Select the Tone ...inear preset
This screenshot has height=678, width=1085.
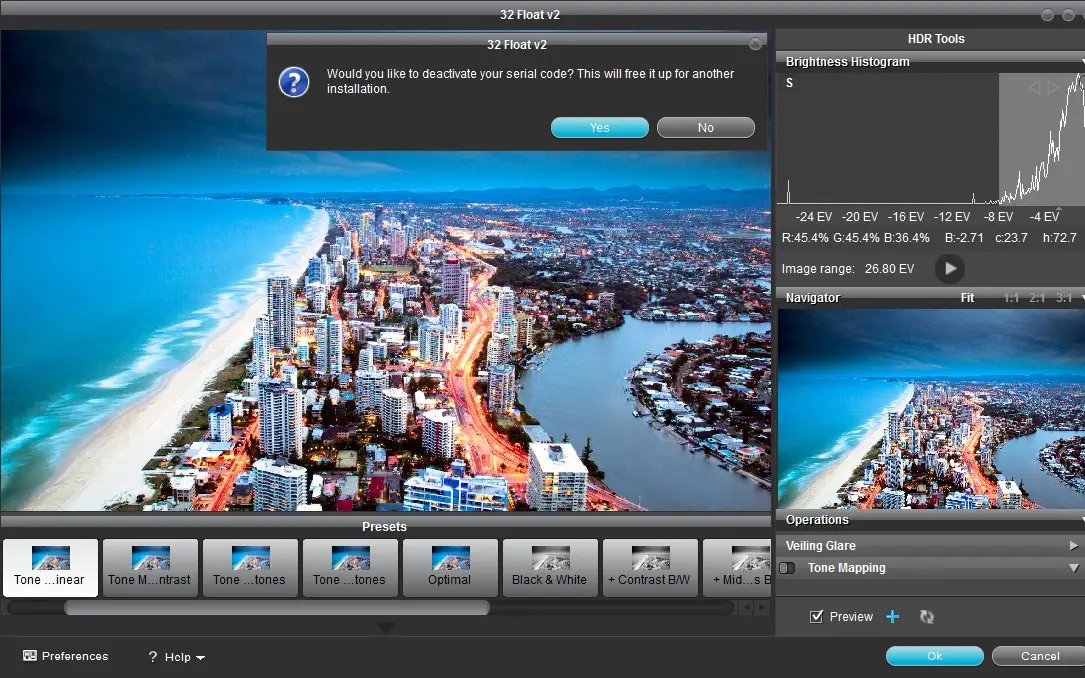coord(50,568)
